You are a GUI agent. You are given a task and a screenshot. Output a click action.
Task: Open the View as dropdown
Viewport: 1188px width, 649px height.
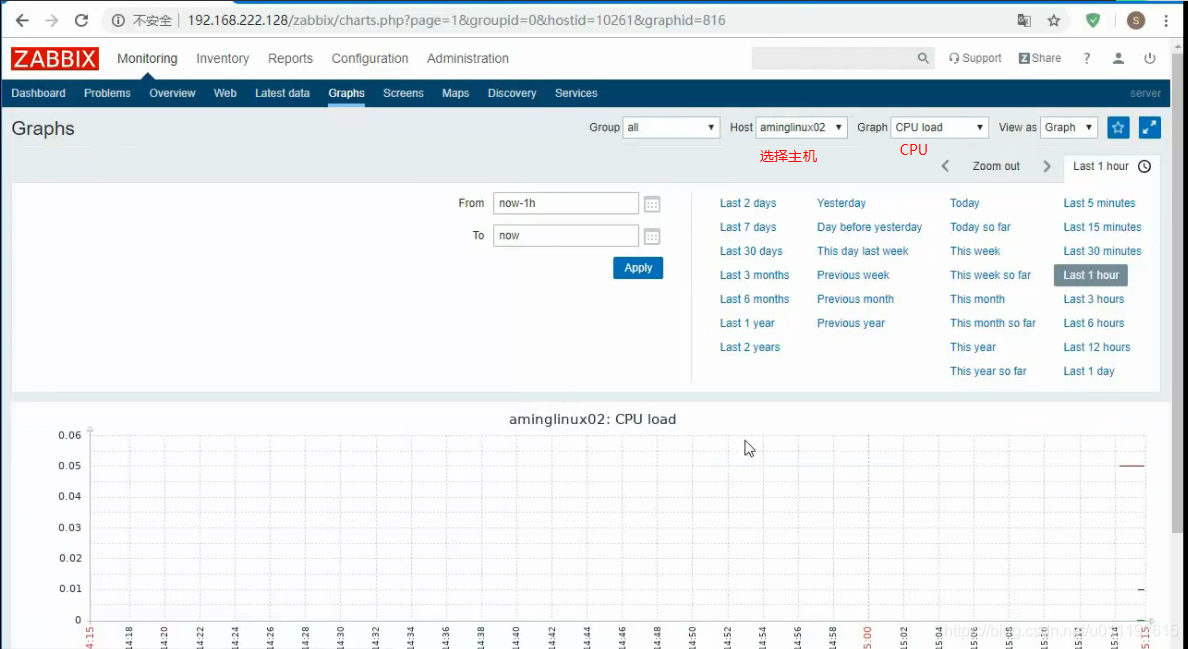[1069, 127]
